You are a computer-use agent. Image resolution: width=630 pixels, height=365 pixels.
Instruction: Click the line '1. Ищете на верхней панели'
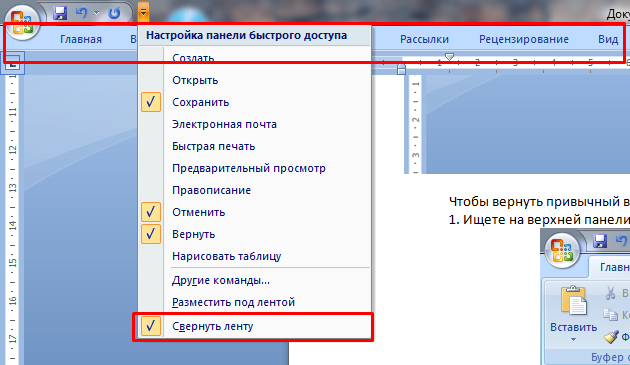[539, 220]
